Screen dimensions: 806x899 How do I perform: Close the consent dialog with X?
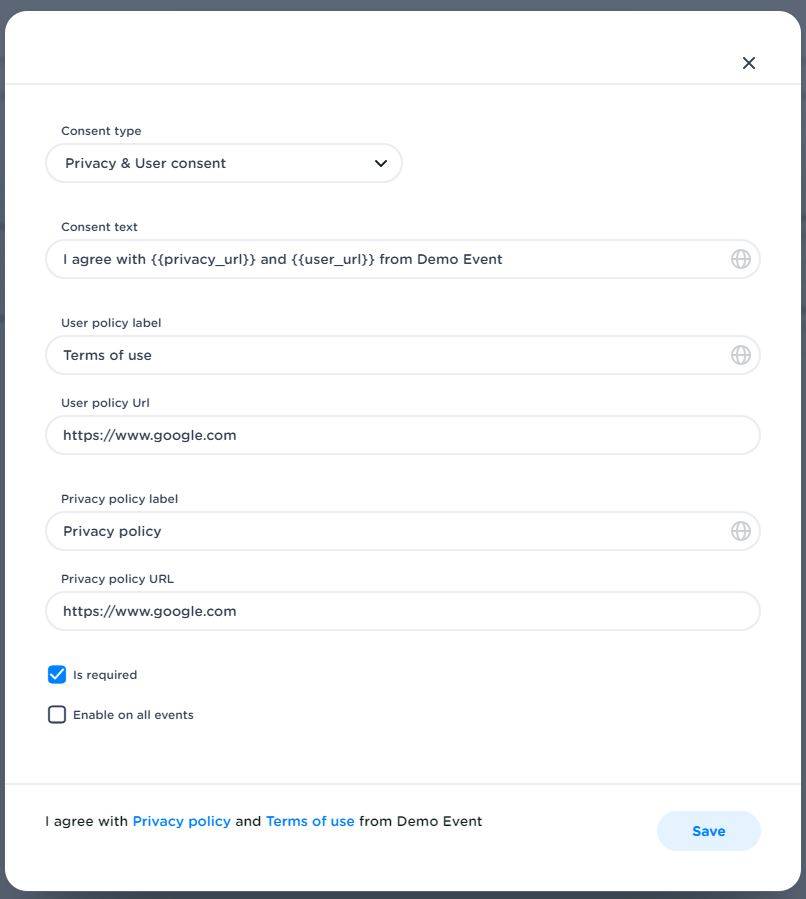click(x=749, y=63)
